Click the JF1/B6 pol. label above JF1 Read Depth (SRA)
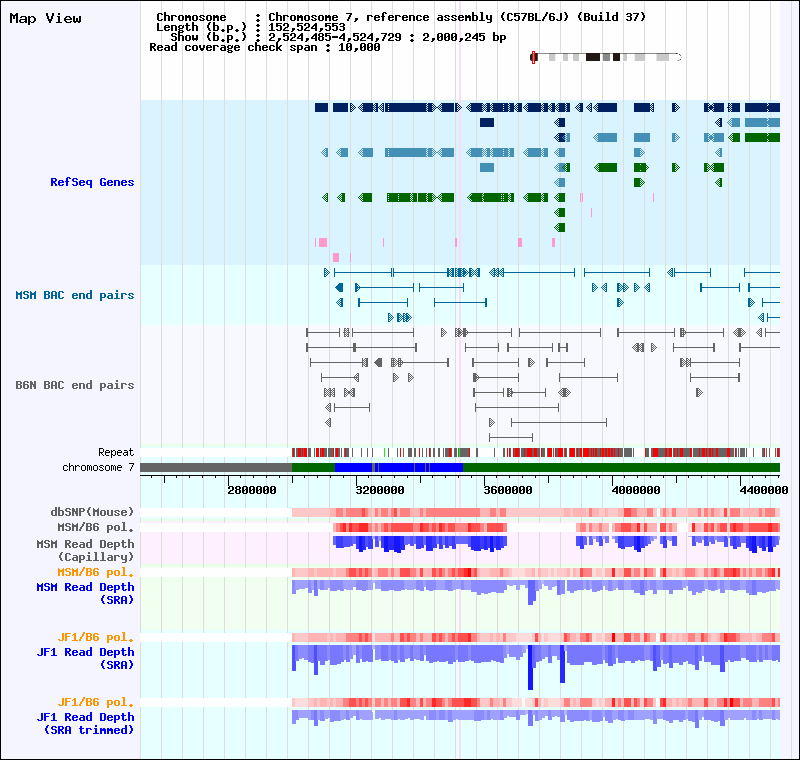This screenshot has height=760, width=800. [95, 637]
